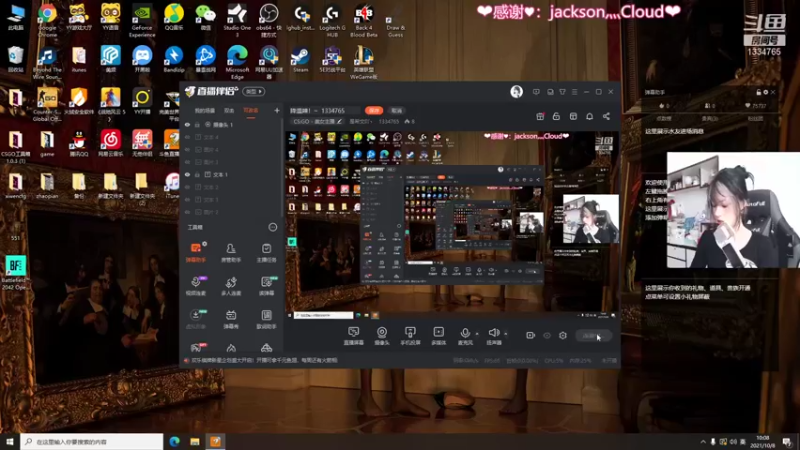Toggle visibility of 文本 4 layer
The width and height of the screenshot is (800, 450).
click(187, 137)
